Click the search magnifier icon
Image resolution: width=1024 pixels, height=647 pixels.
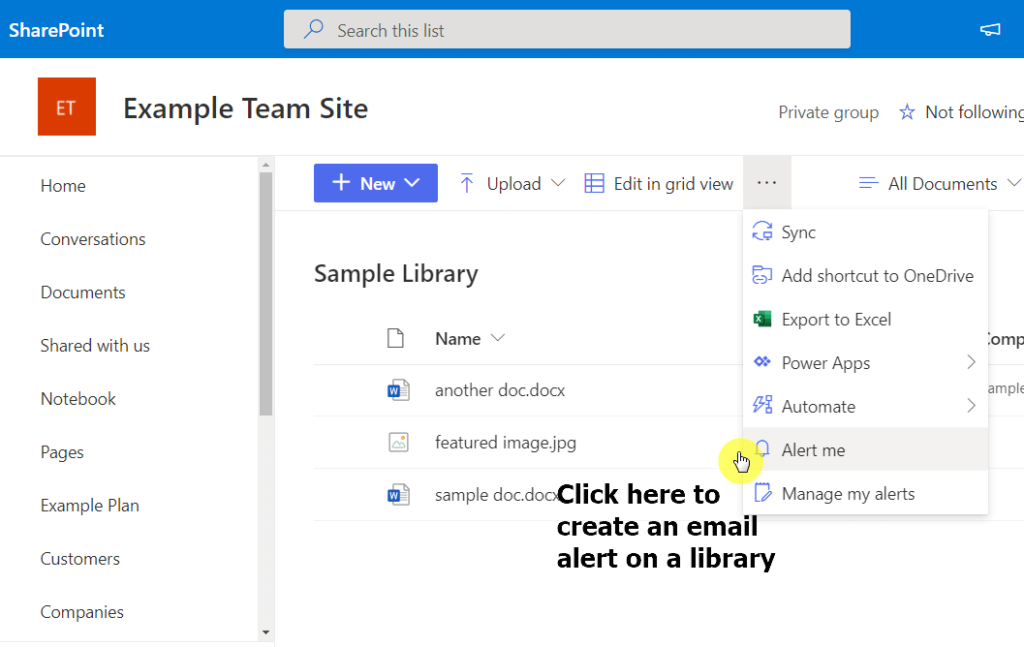(314, 29)
